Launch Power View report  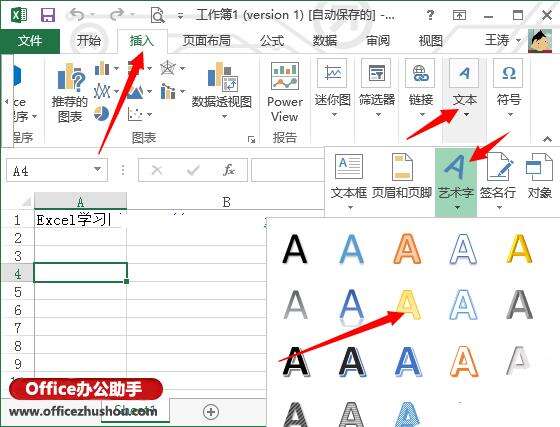(x=285, y=93)
